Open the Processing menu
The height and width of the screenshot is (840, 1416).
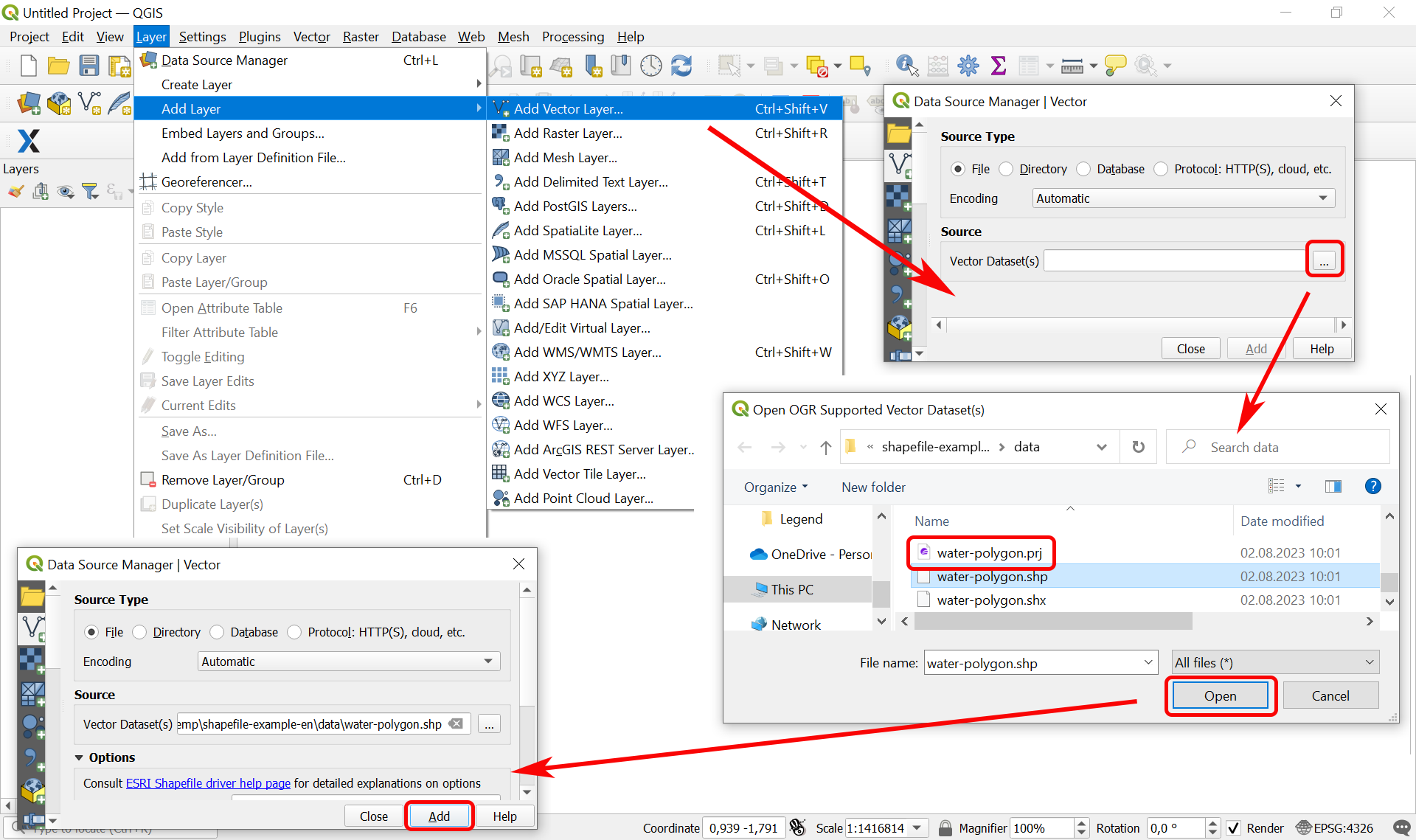click(572, 37)
